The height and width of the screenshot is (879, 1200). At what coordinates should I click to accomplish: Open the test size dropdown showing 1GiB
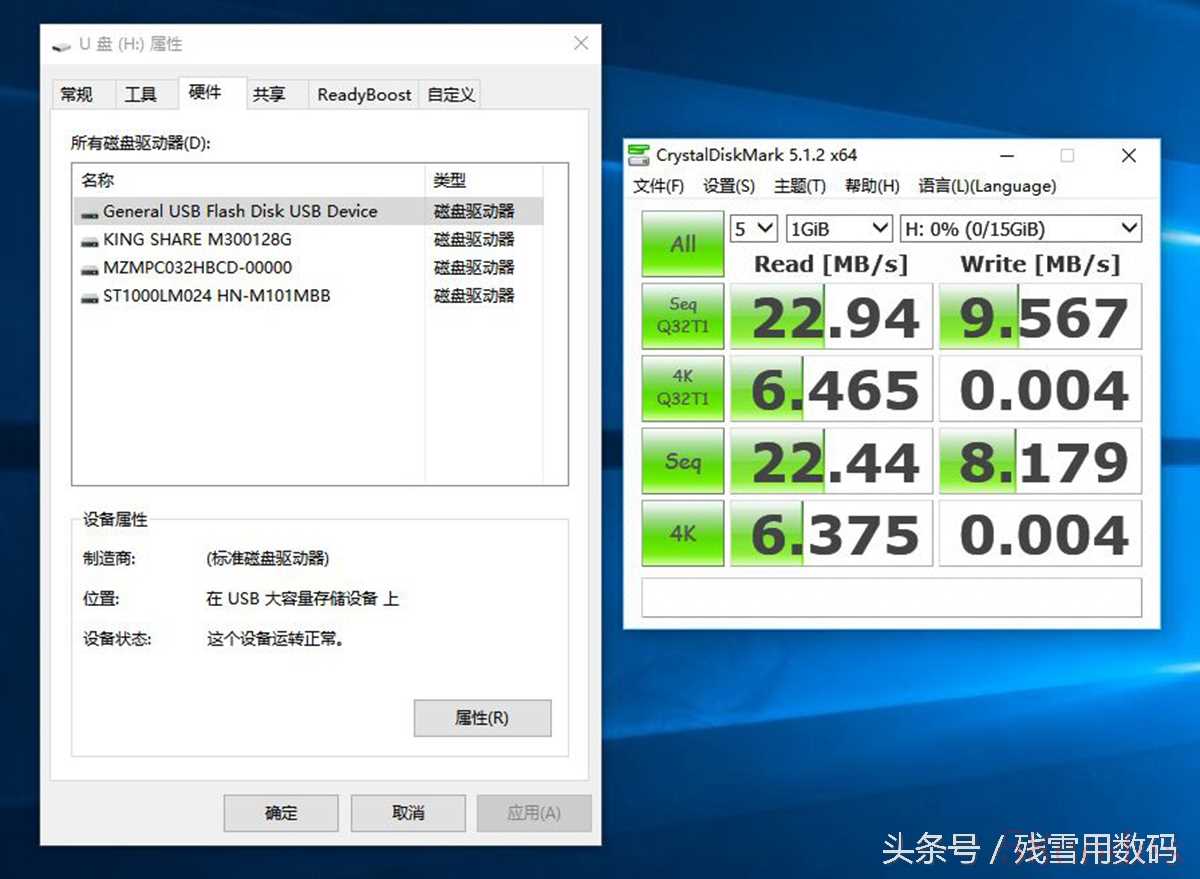click(839, 229)
